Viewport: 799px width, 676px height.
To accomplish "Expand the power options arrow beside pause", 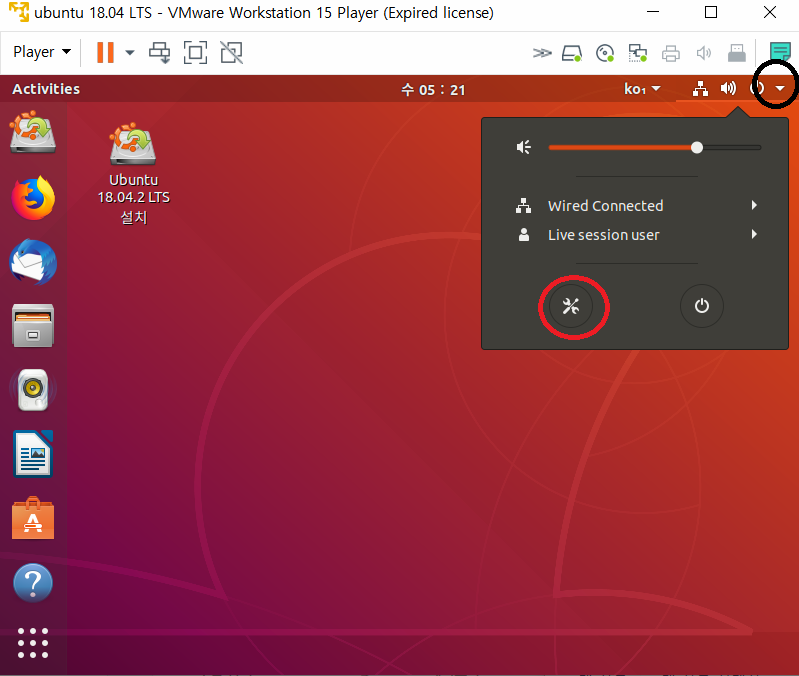I will (129, 52).
